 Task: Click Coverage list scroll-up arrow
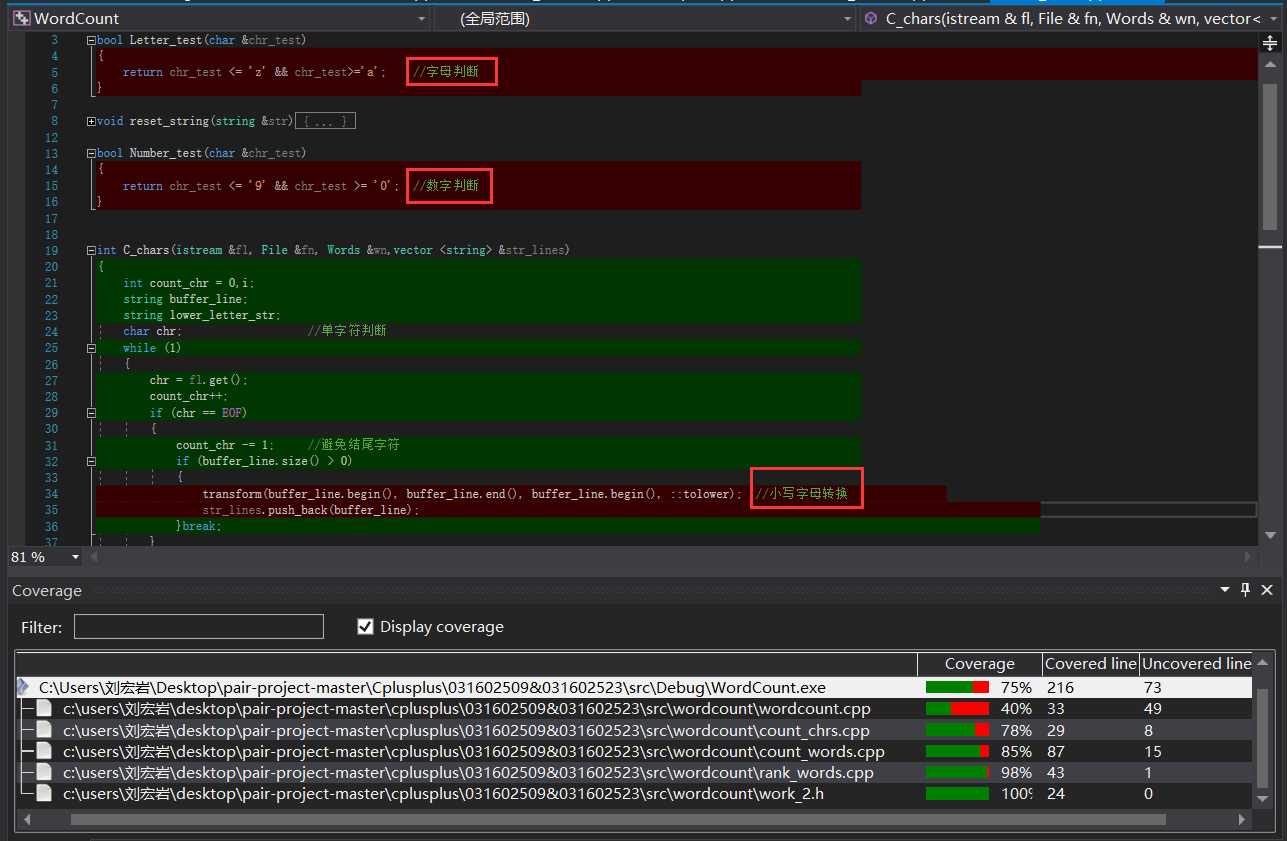[x=1263, y=664]
